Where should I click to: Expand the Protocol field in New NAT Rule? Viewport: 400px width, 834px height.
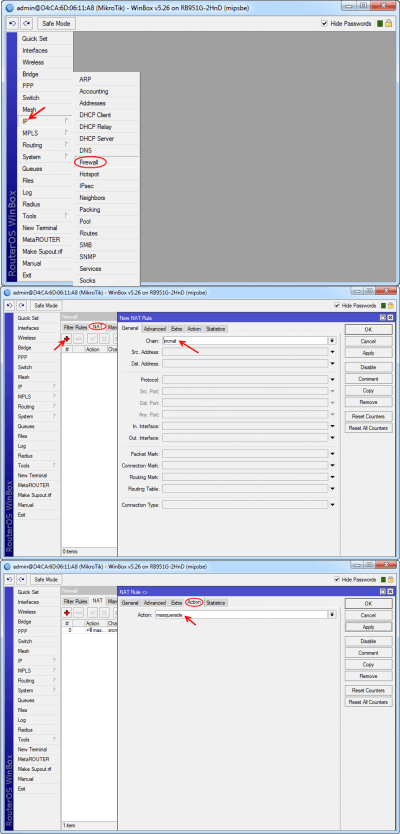[x=332, y=380]
